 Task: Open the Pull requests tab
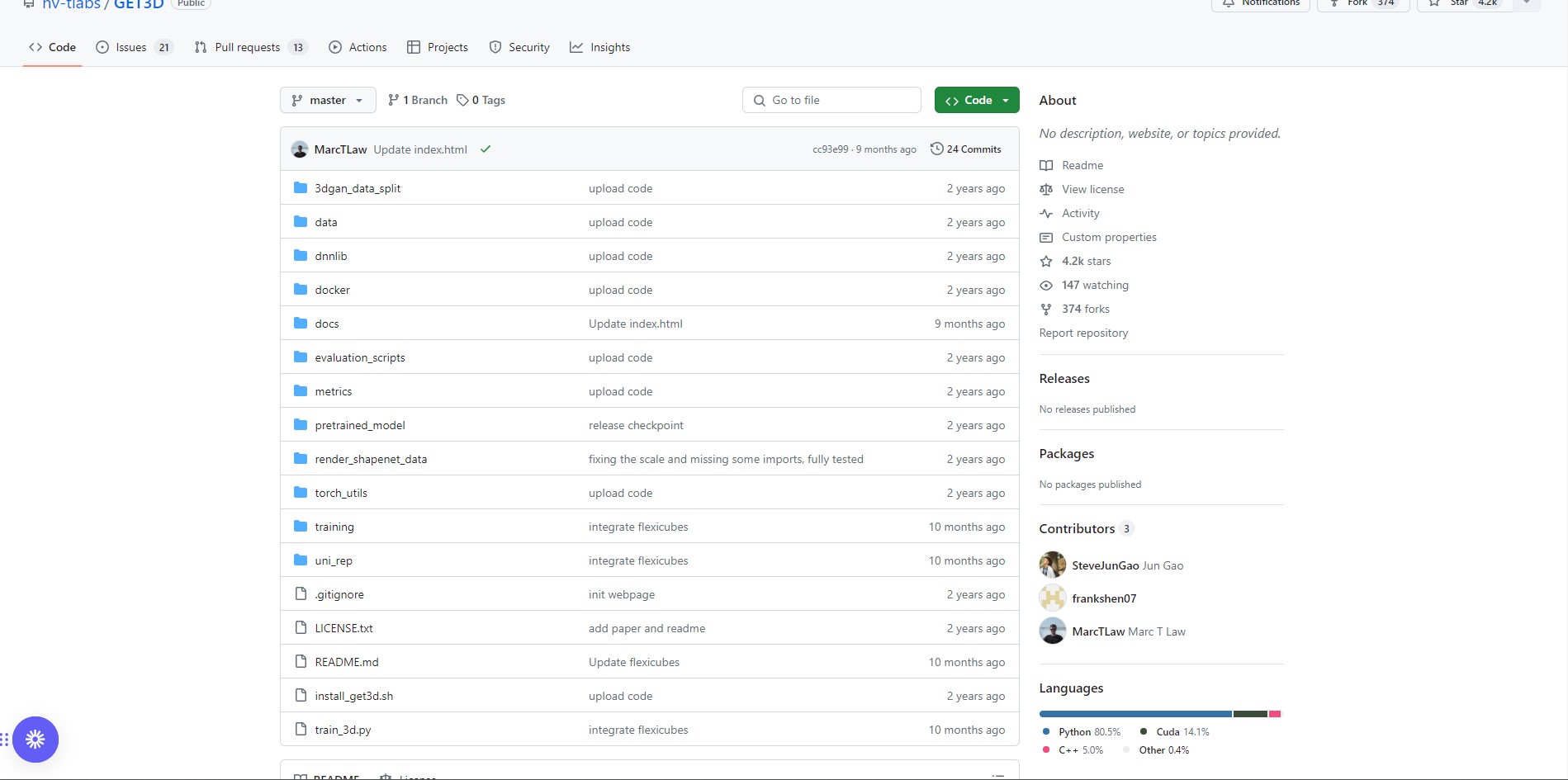click(x=251, y=47)
